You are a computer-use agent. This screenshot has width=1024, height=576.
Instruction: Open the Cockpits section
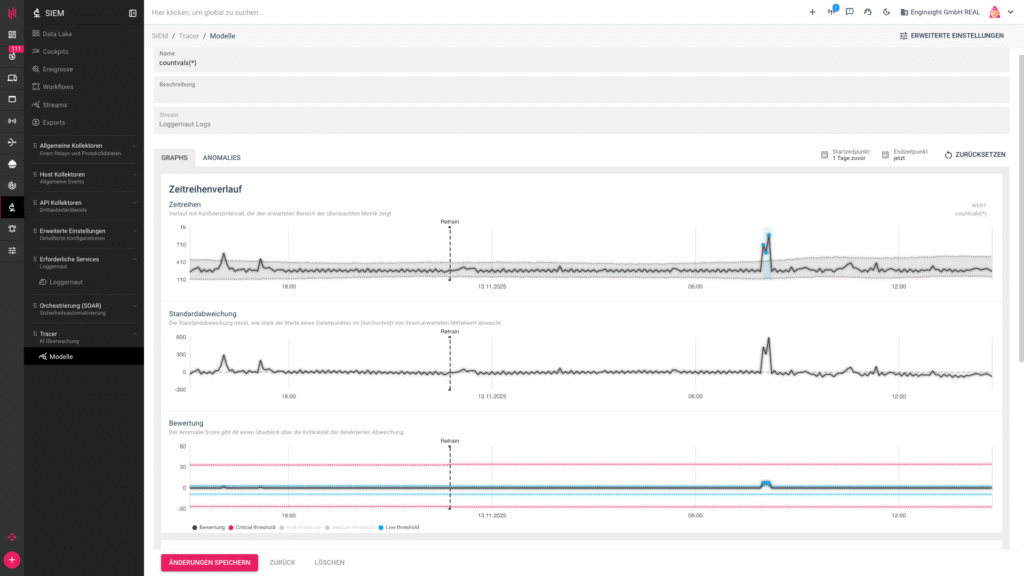pos(55,51)
